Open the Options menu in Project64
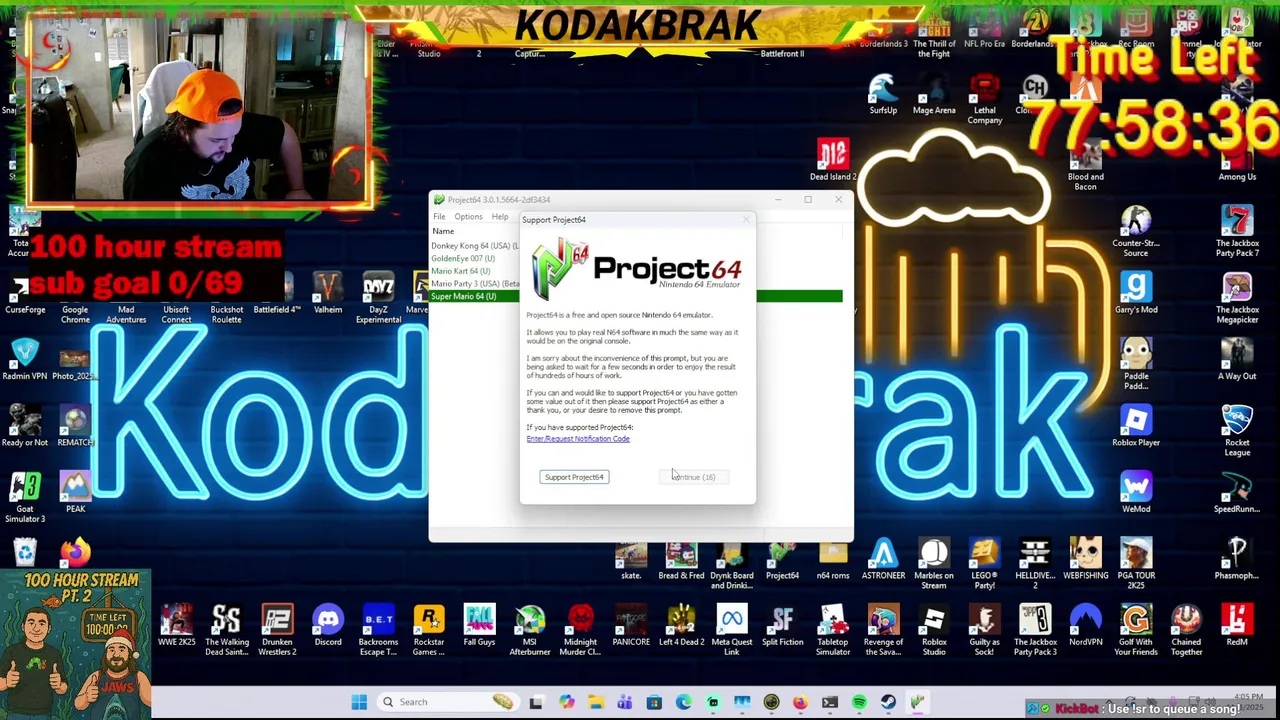 point(468,217)
